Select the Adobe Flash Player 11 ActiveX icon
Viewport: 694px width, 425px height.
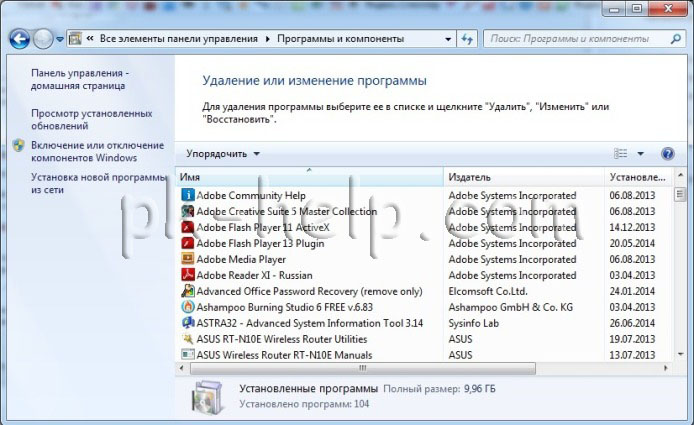tap(188, 227)
